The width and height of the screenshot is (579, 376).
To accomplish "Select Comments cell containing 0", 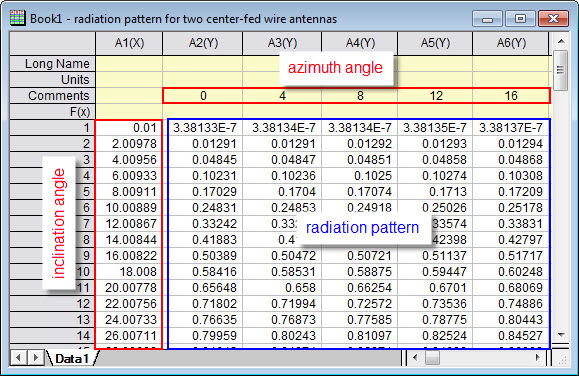I will pyautogui.click(x=203, y=96).
